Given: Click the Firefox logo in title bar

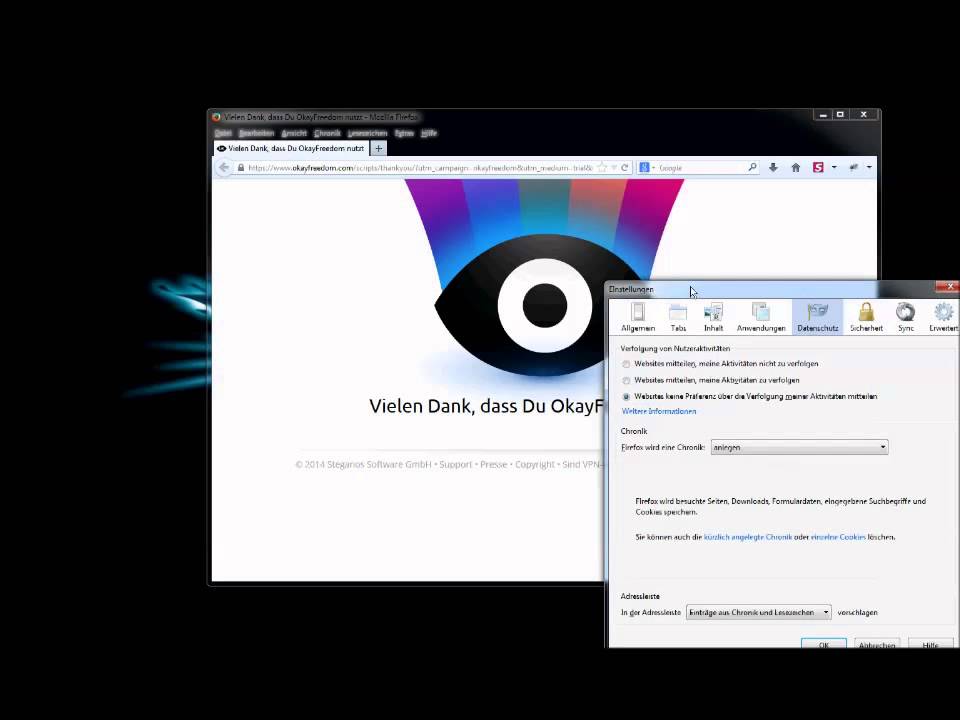Looking at the screenshot, I should pos(216,116).
